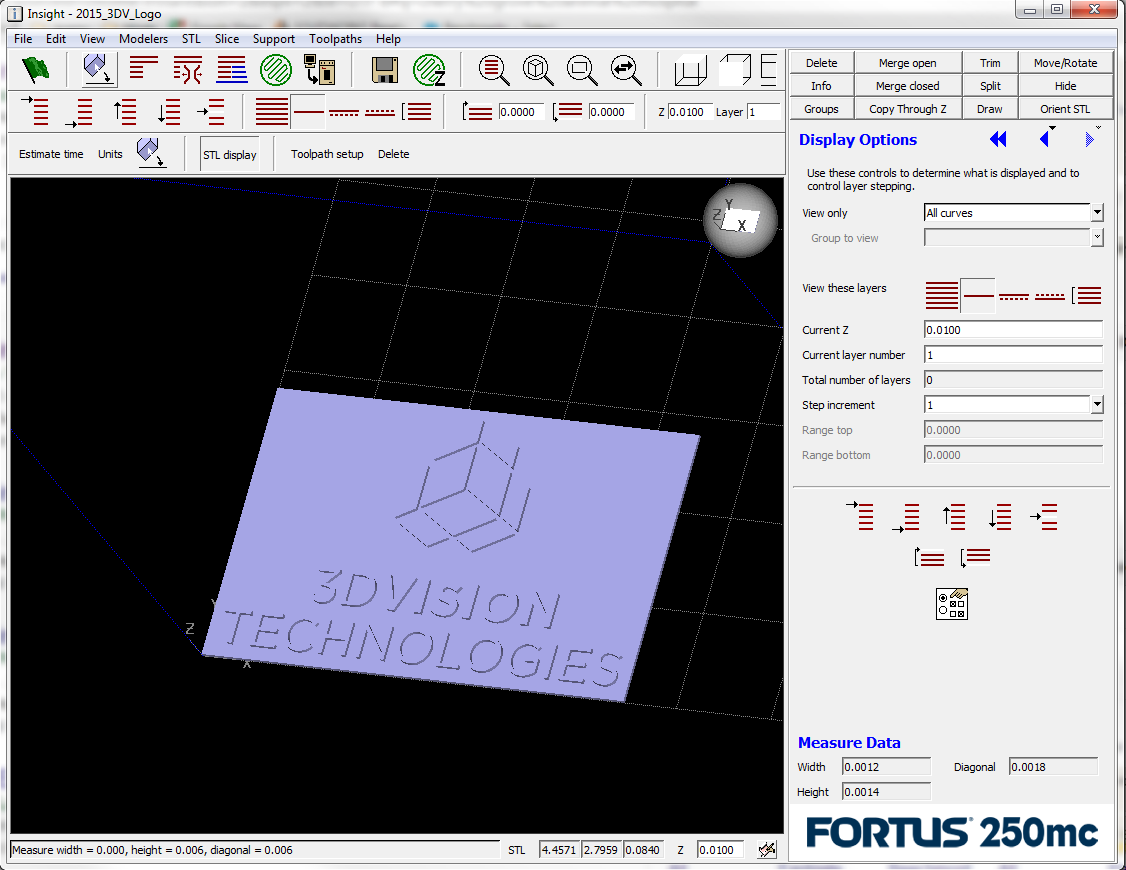Viewport: 1126px width, 870px height.
Task: Open the Slice menu
Action: [x=227, y=39]
